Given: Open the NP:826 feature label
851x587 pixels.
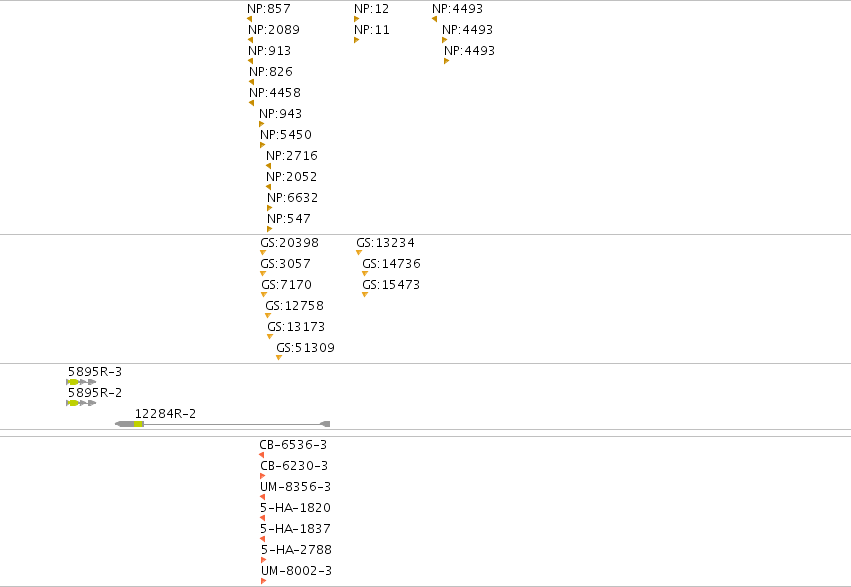Looking at the screenshot, I should click(271, 72).
